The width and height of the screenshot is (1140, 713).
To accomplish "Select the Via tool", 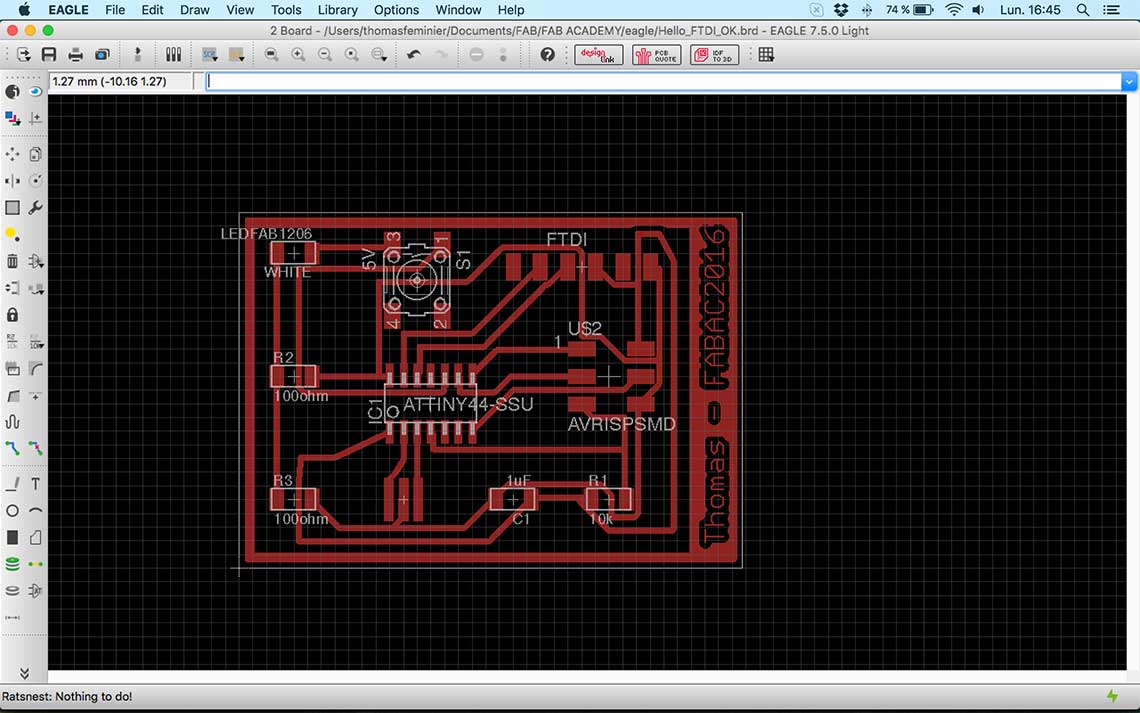I will 12,564.
